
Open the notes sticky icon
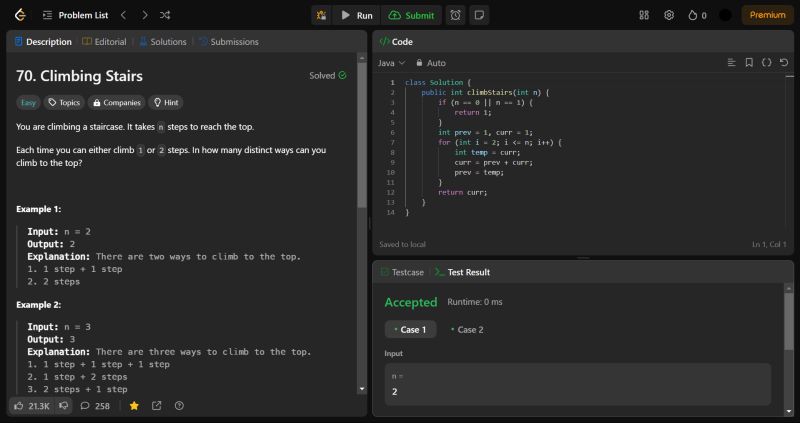coord(479,15)
